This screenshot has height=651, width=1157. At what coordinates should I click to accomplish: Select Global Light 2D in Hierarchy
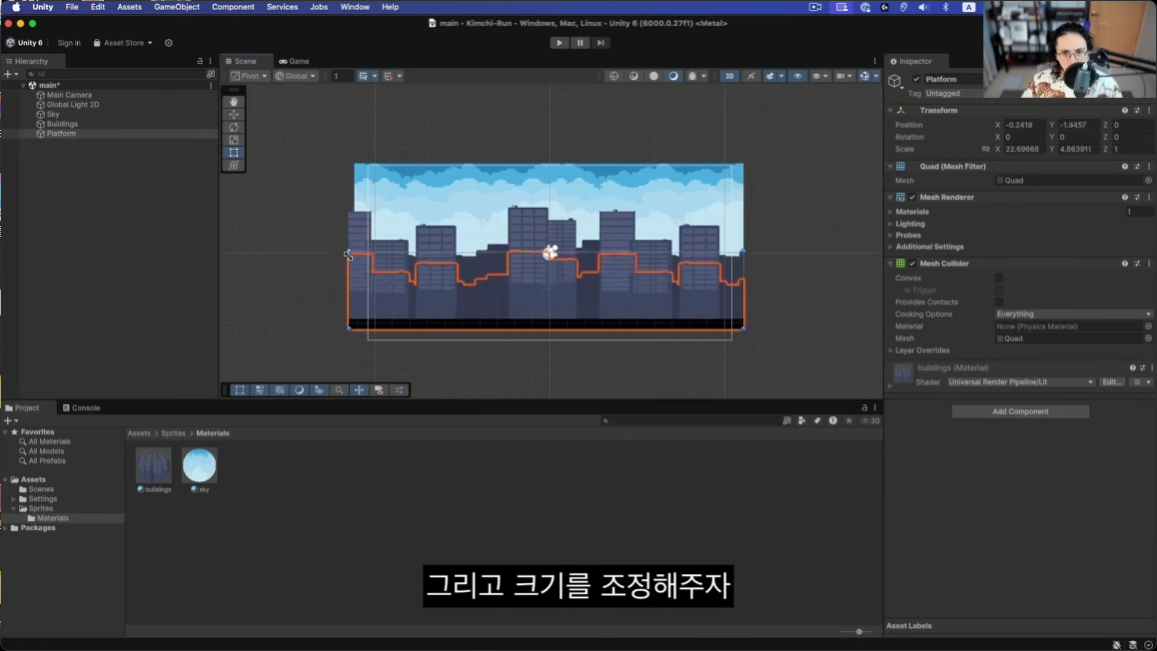[73, 105]
